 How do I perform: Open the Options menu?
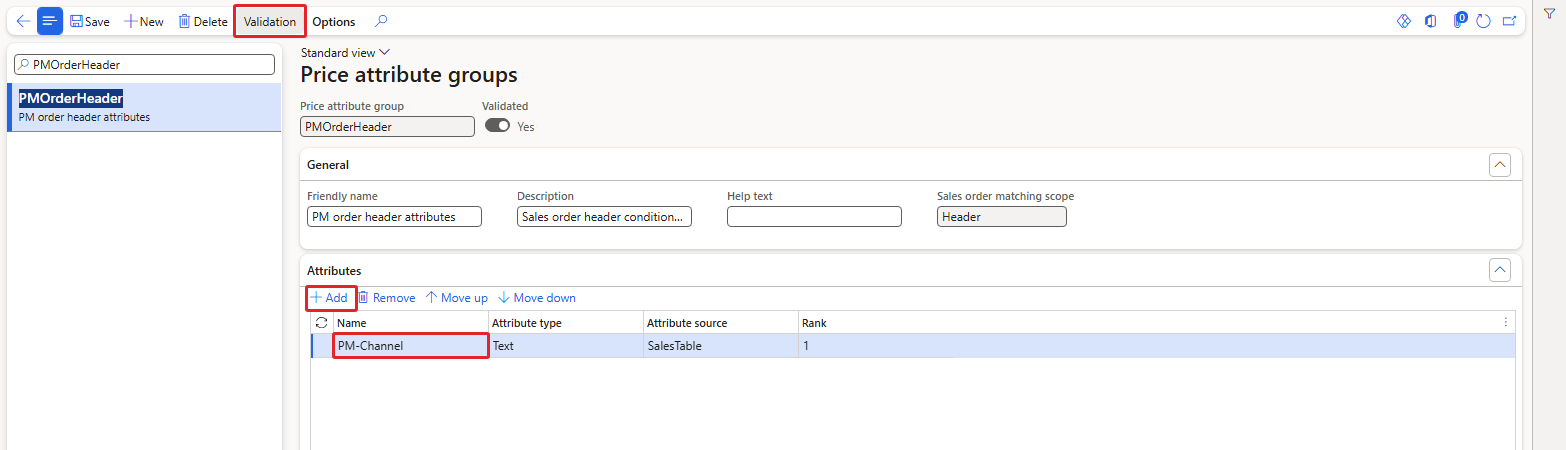point(333,21)
